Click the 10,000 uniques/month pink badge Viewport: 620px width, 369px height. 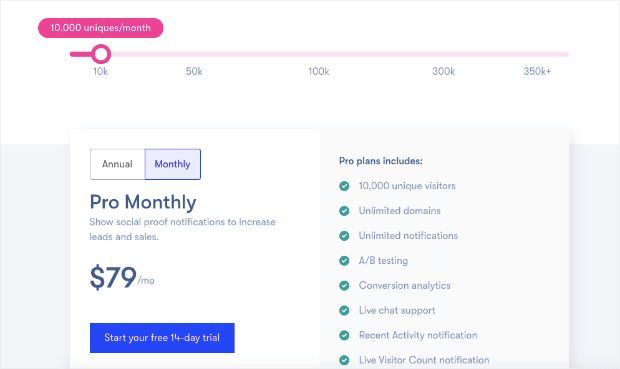click(100, 28)
